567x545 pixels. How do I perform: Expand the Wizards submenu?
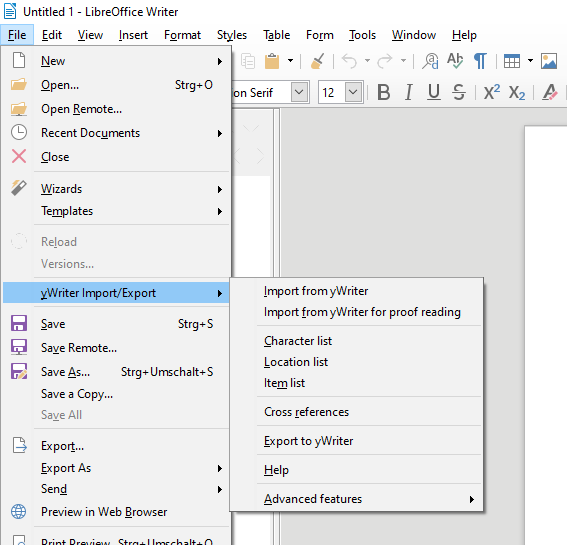click(x=219, y=189)
